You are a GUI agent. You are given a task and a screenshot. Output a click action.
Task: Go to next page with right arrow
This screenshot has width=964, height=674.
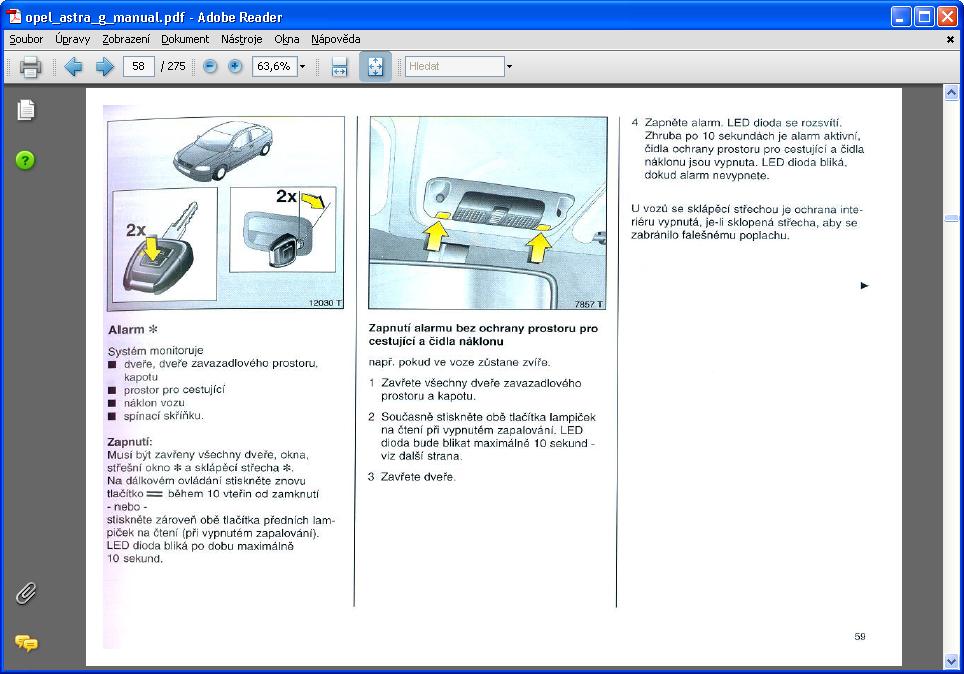coord(104,67)
